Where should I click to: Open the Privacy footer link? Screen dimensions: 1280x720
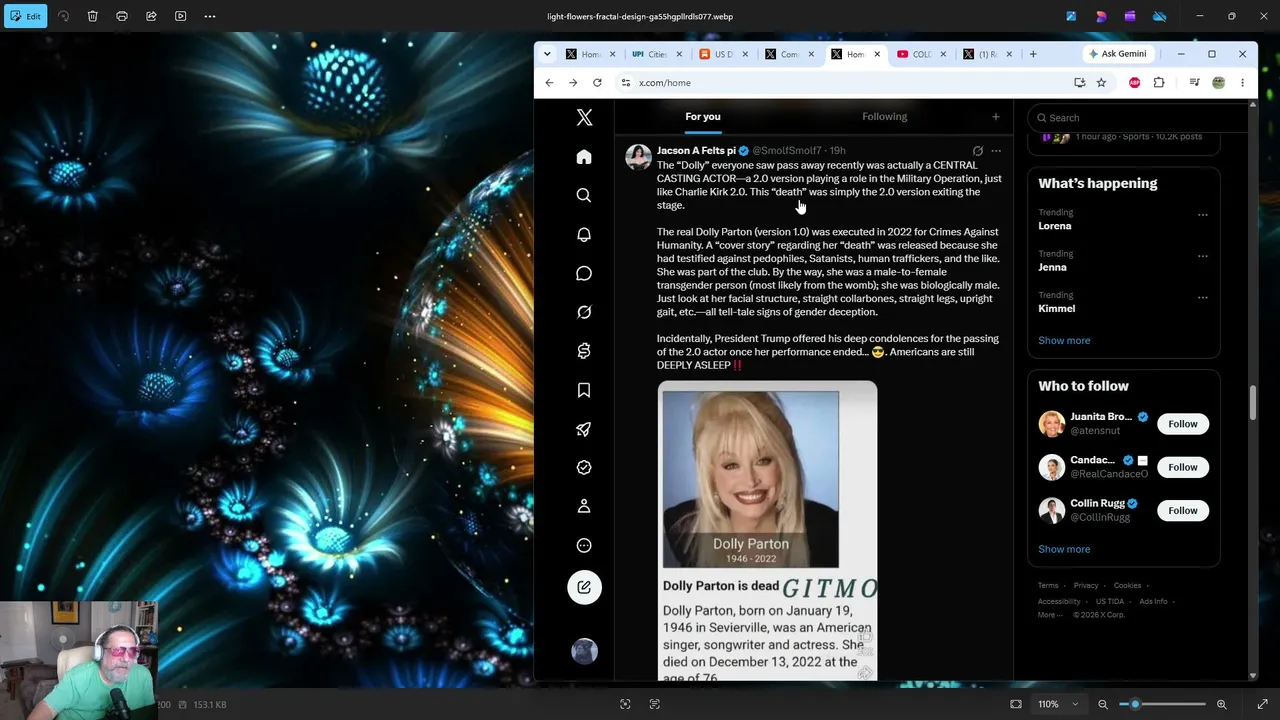pos(1086,585)
